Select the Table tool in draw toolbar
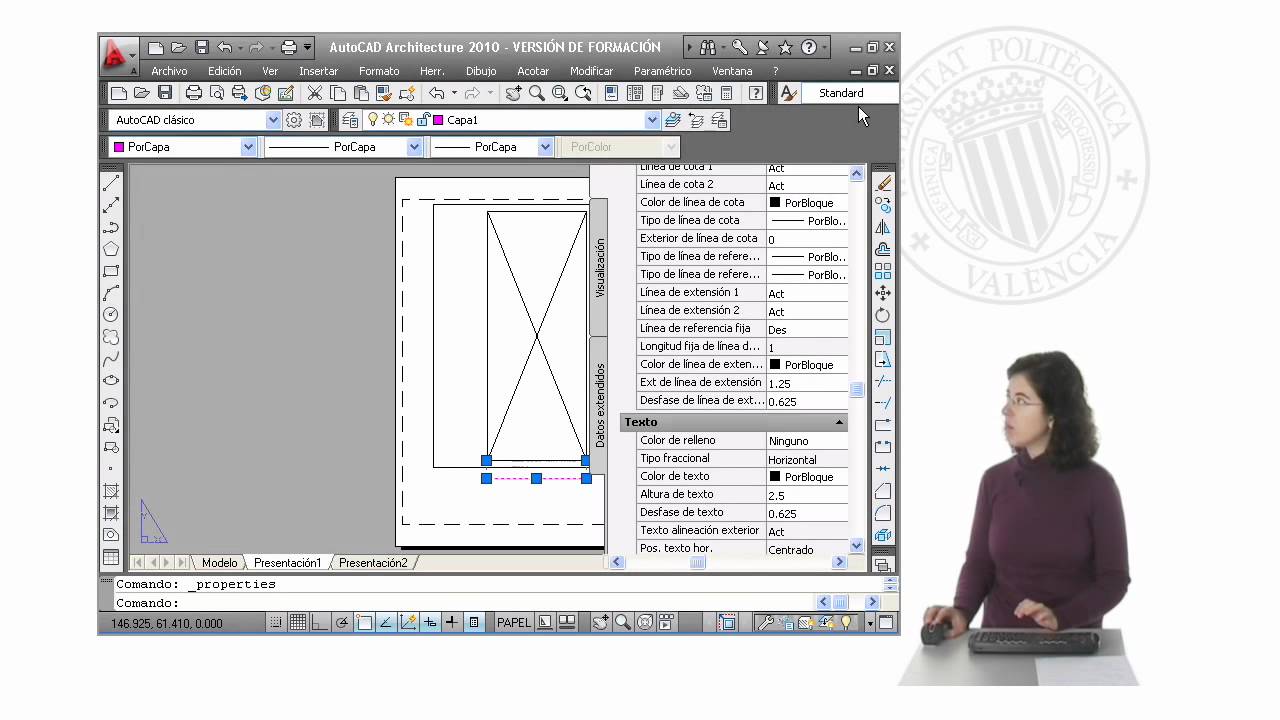The height and width of the screenshot is (720, 1280). (111, 557)
